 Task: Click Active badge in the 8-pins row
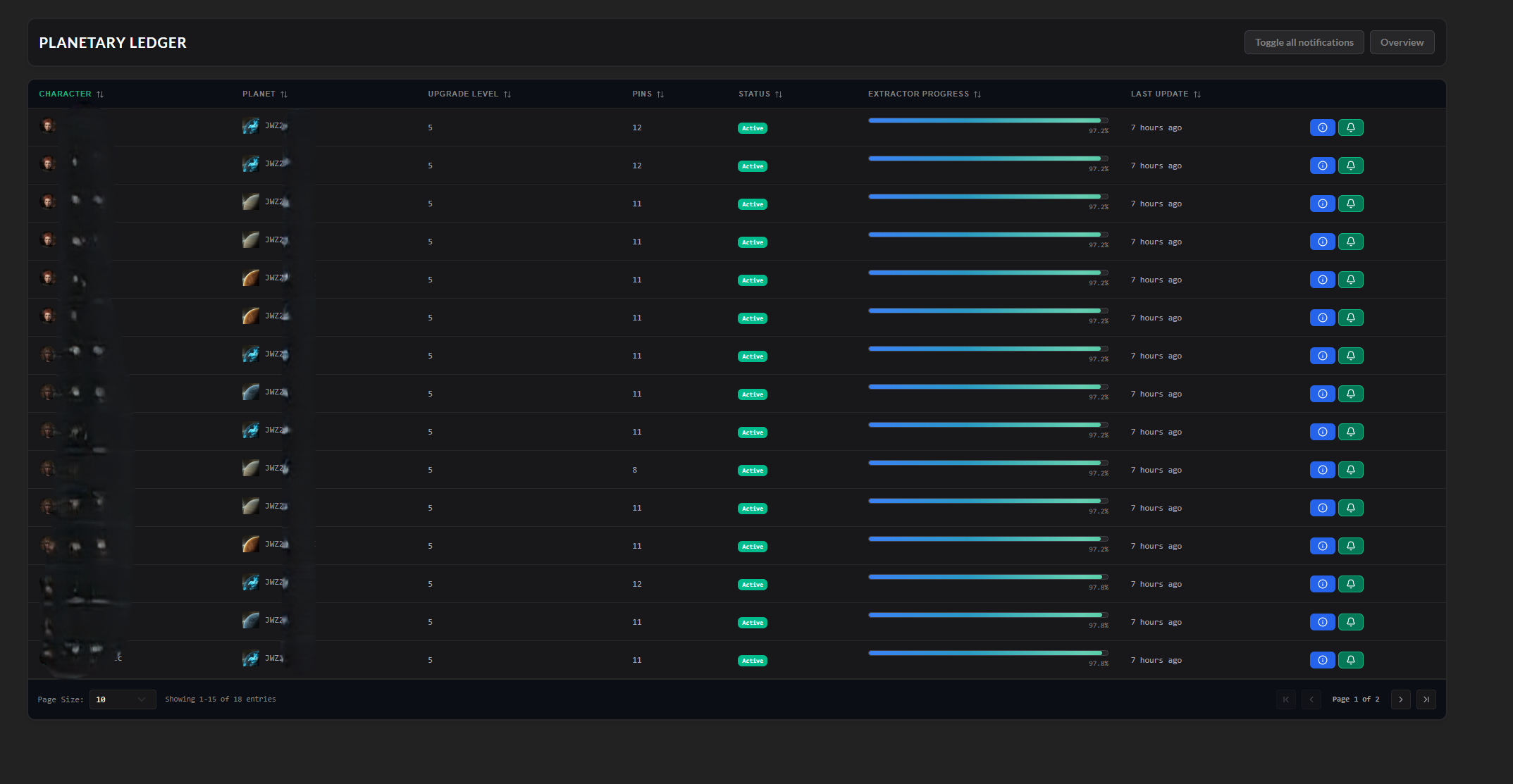[753, 471]
